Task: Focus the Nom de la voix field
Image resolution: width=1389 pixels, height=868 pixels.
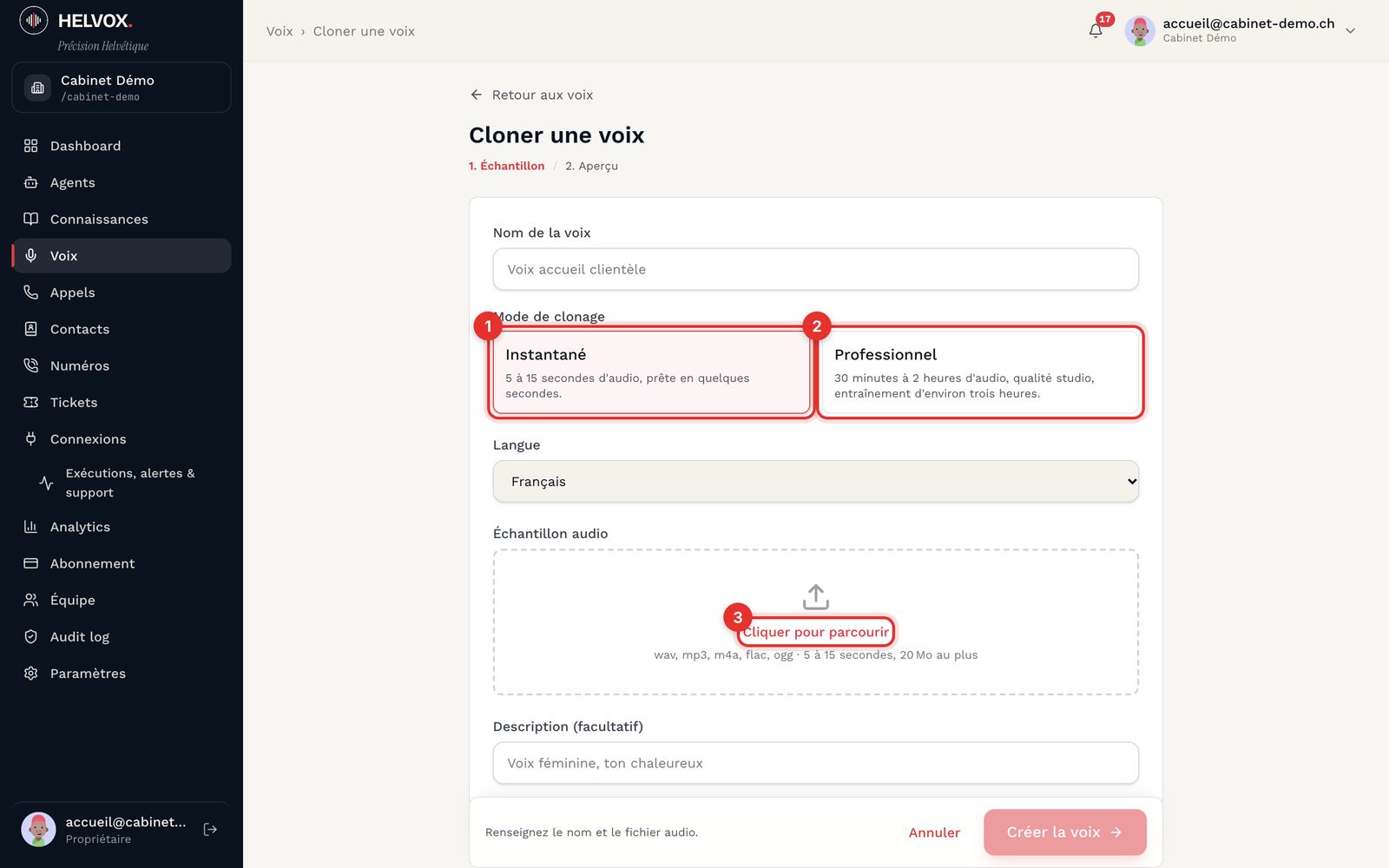Action: tap(816, 269)
